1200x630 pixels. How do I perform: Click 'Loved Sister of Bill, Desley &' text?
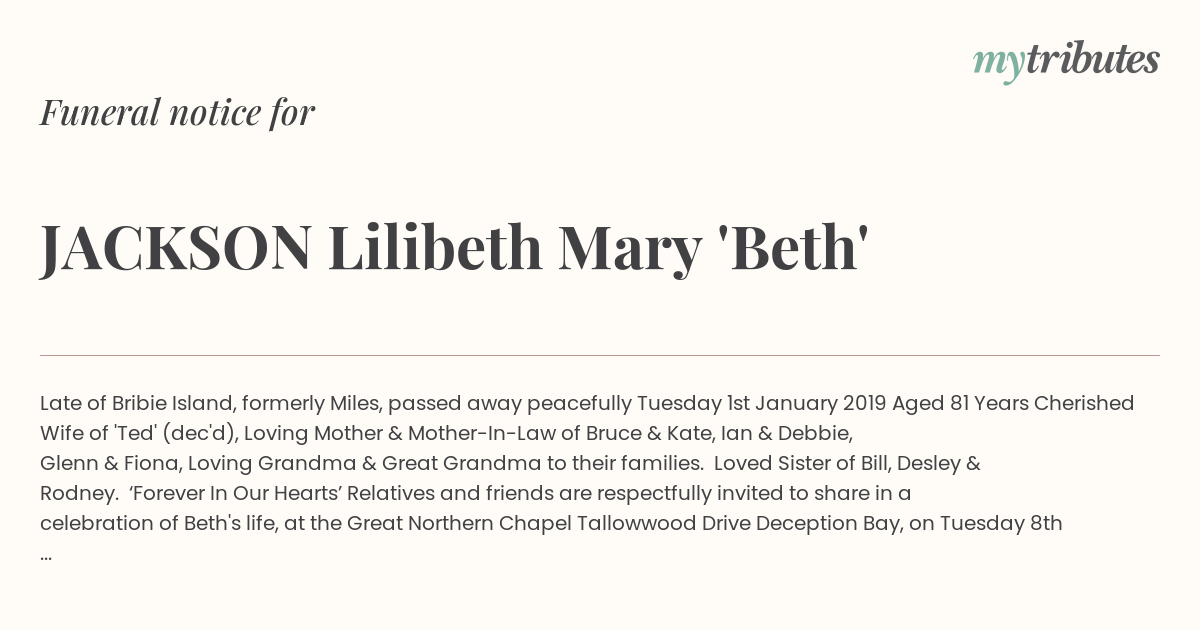pos(846,464)
